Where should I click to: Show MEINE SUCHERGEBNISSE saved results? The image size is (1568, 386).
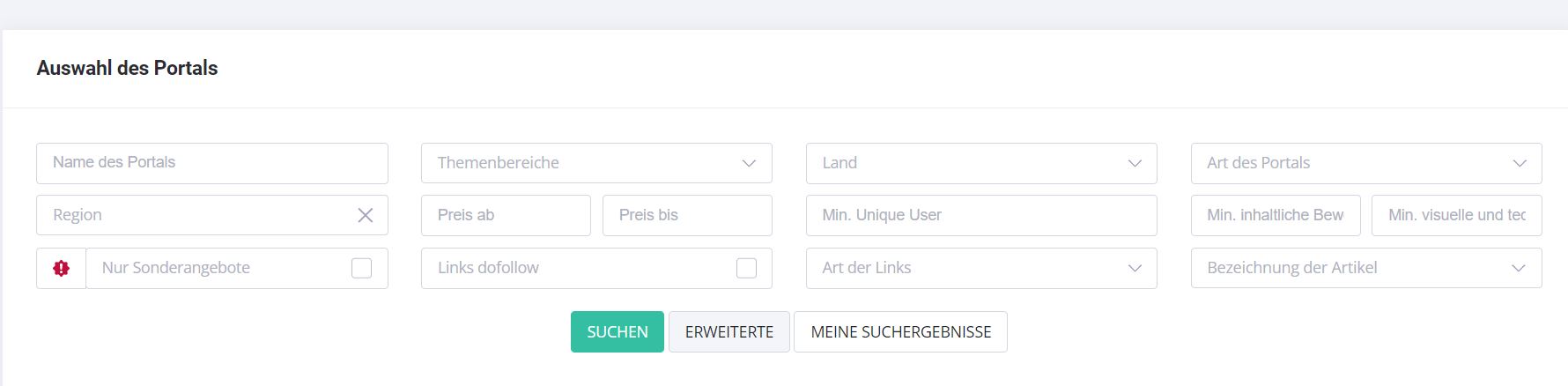[900, 332]
